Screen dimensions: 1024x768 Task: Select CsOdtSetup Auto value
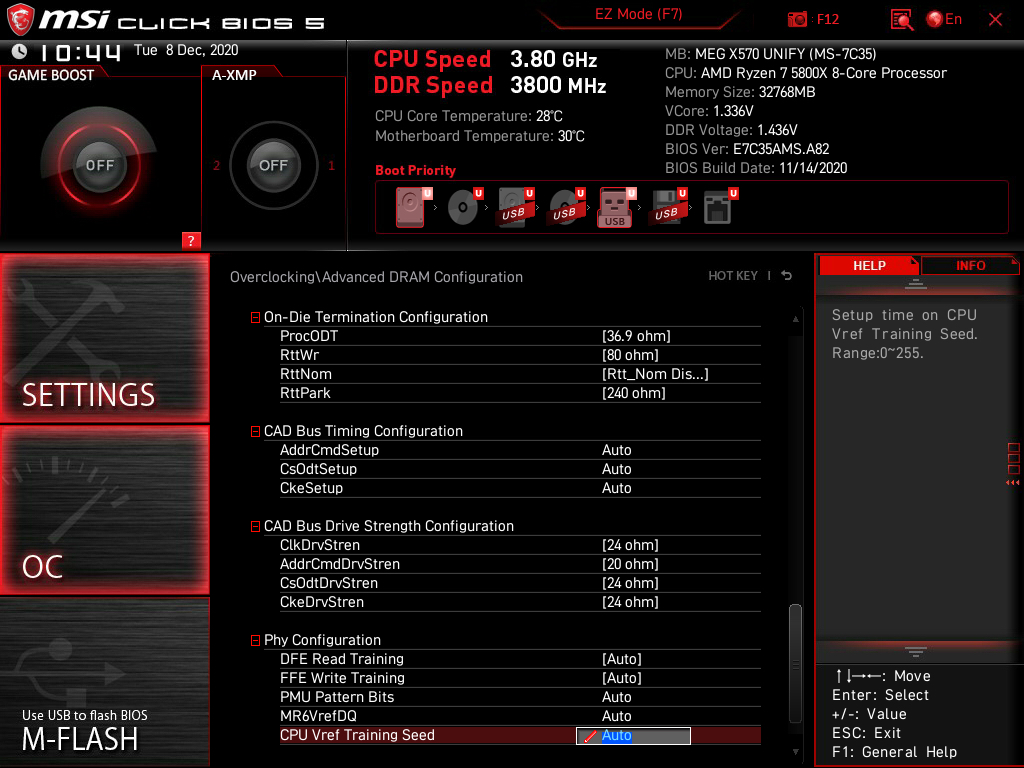(x=616, y=469)
